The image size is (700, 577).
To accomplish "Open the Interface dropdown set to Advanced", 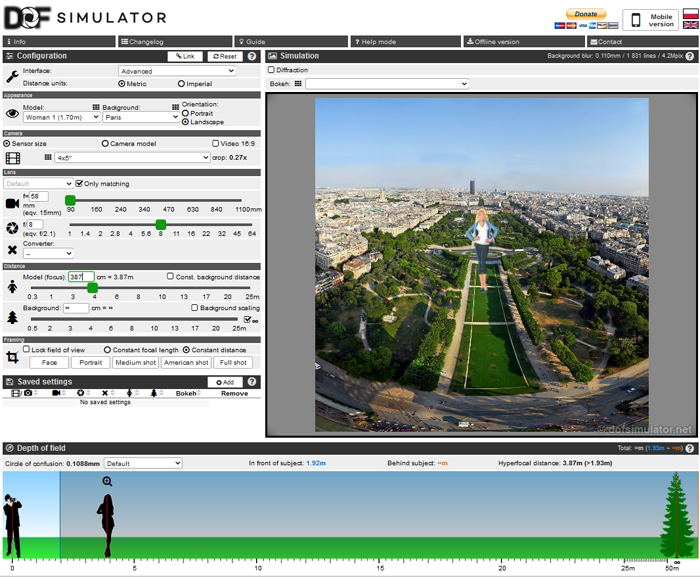I will coord(176,71).
